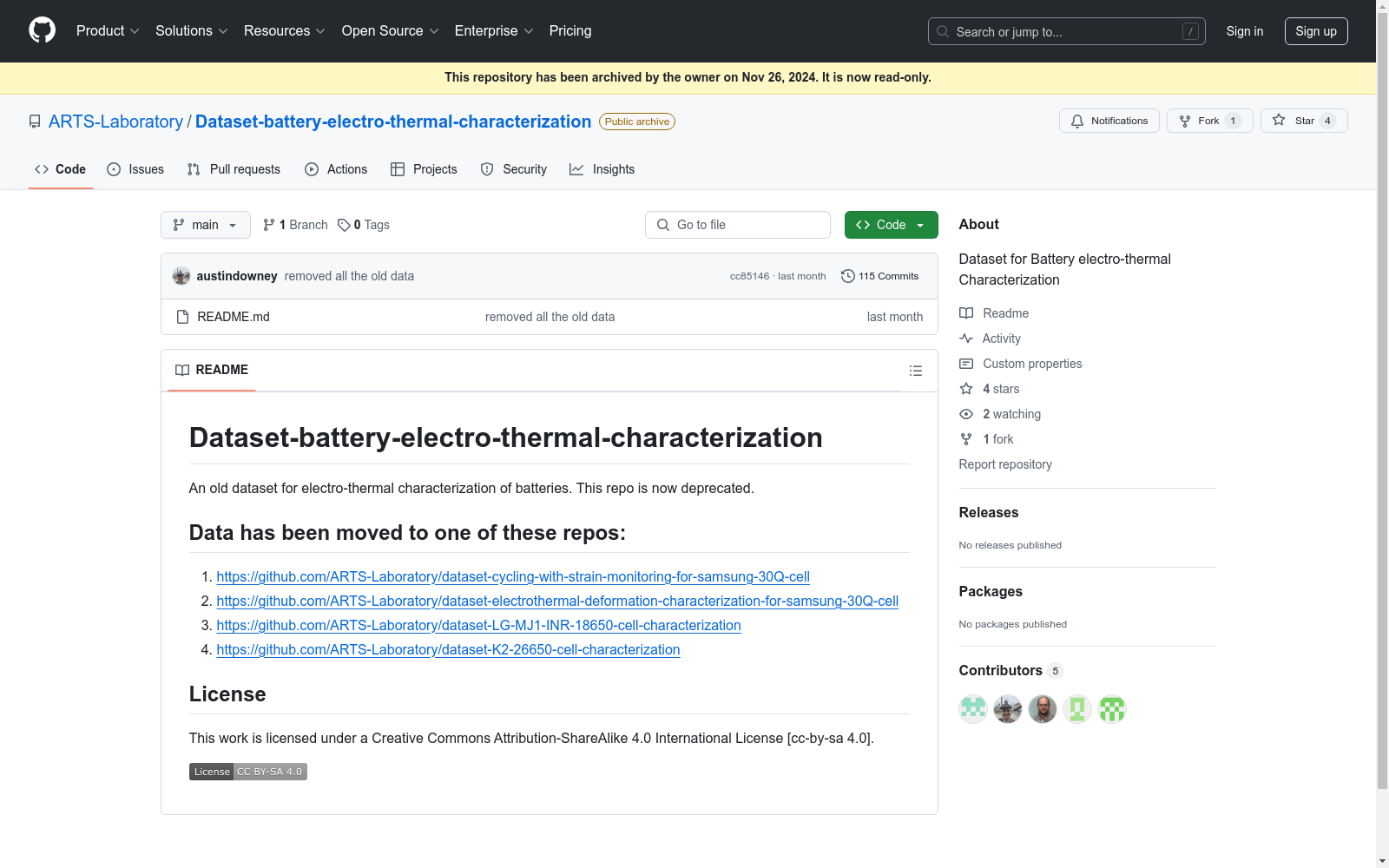The width and height of the screenshot is (1389, 868).
Task: Click the third contributor avatar
Action: [1043, 709]
